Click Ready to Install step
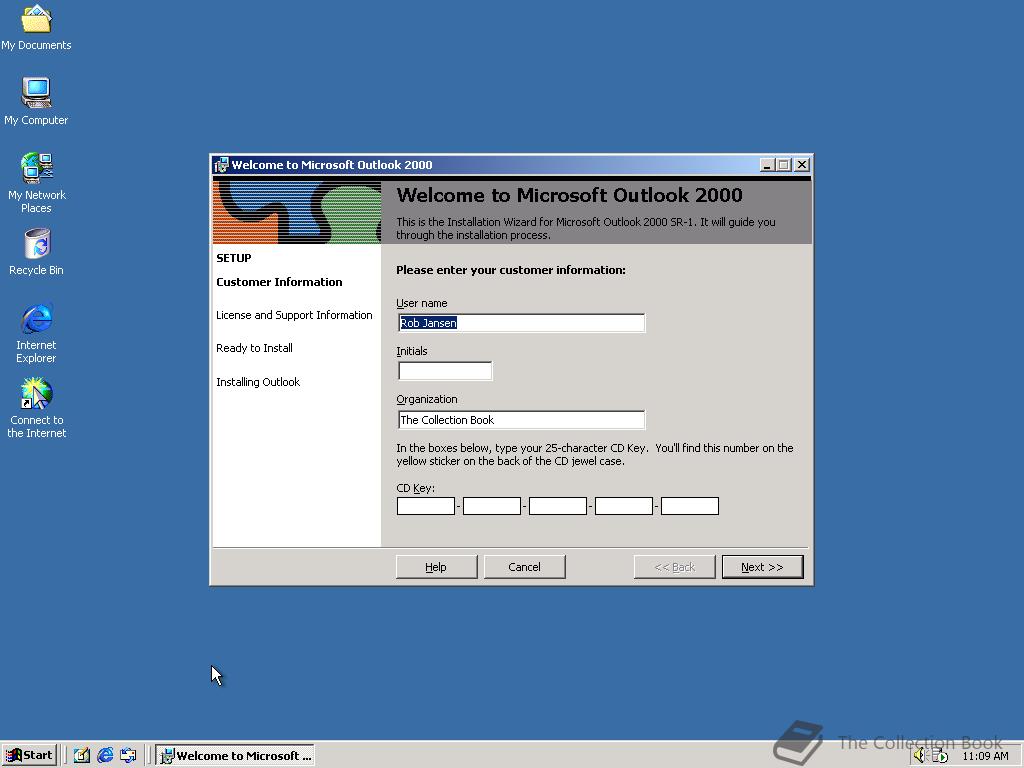This screenshot has width=1024, height=768. [x=255, y=348]
